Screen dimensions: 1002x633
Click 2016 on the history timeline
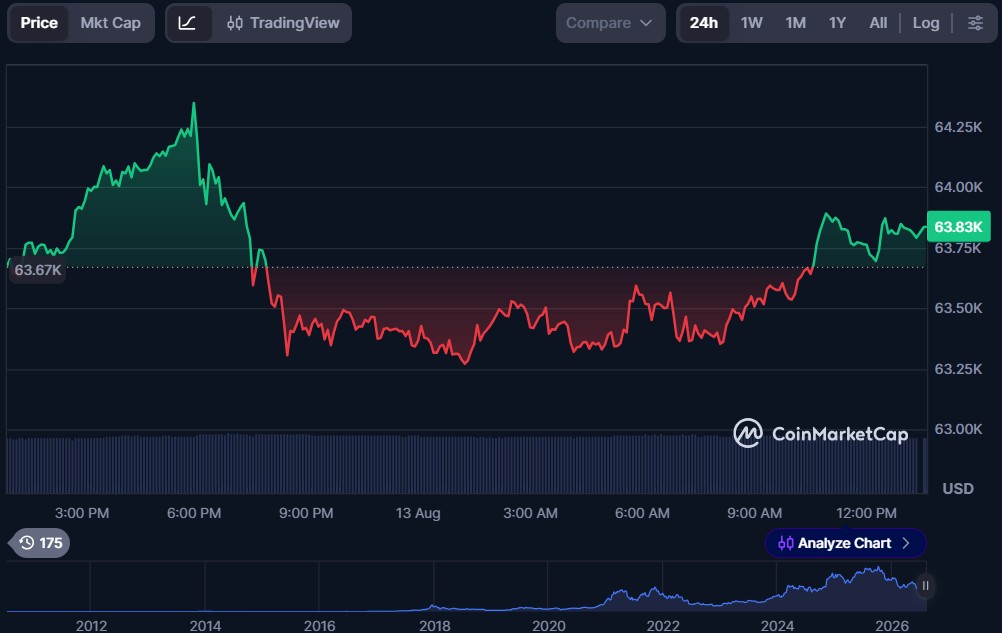(320, 625)
